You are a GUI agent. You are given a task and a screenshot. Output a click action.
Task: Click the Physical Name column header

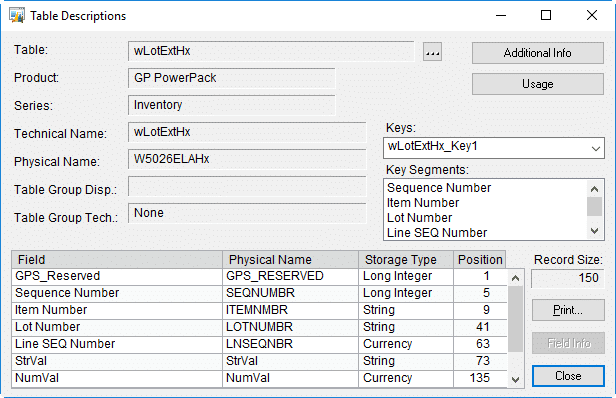(x=290, y=260)
